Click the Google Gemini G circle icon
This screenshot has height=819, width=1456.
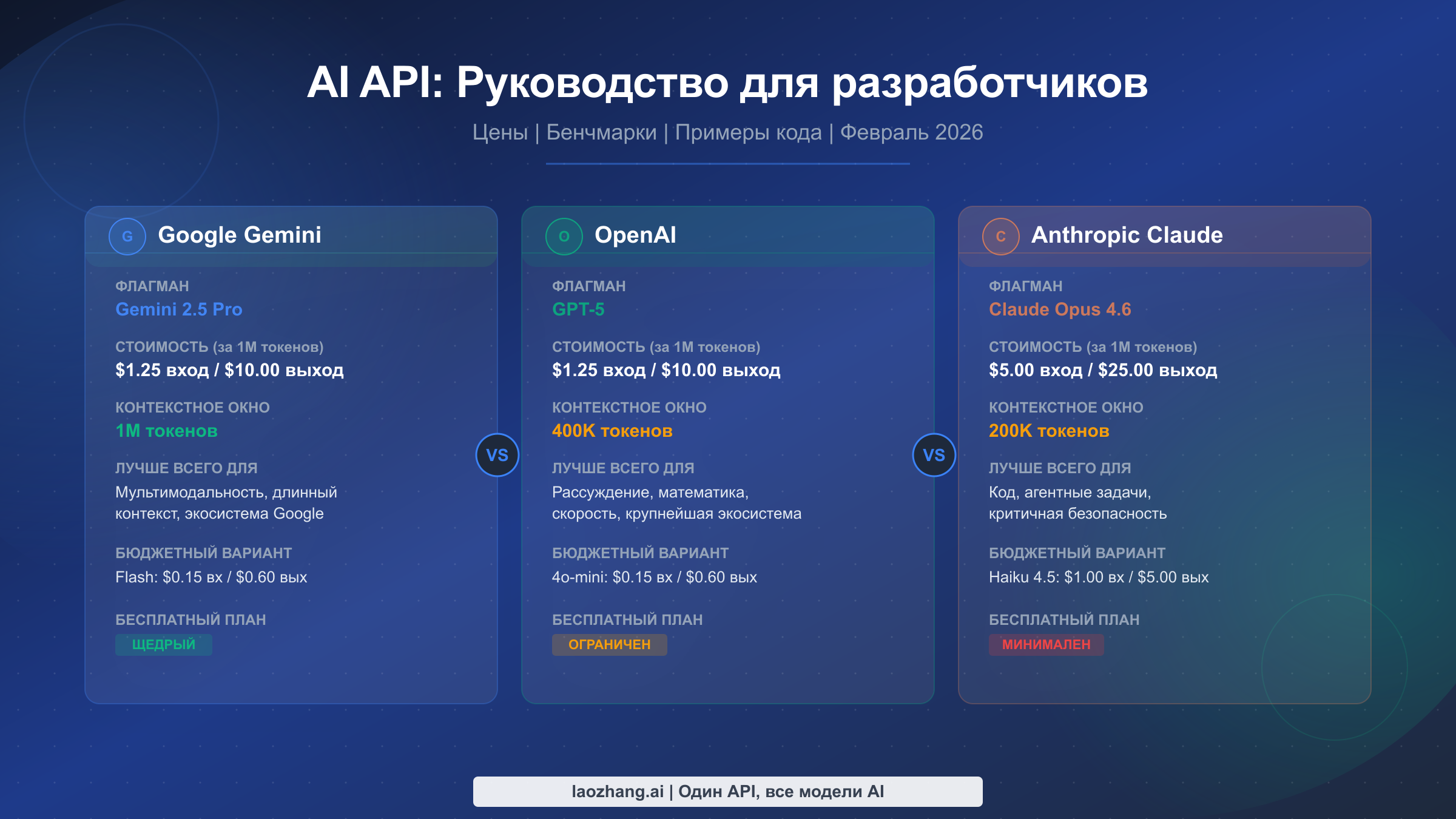click(x=127, y=237)
